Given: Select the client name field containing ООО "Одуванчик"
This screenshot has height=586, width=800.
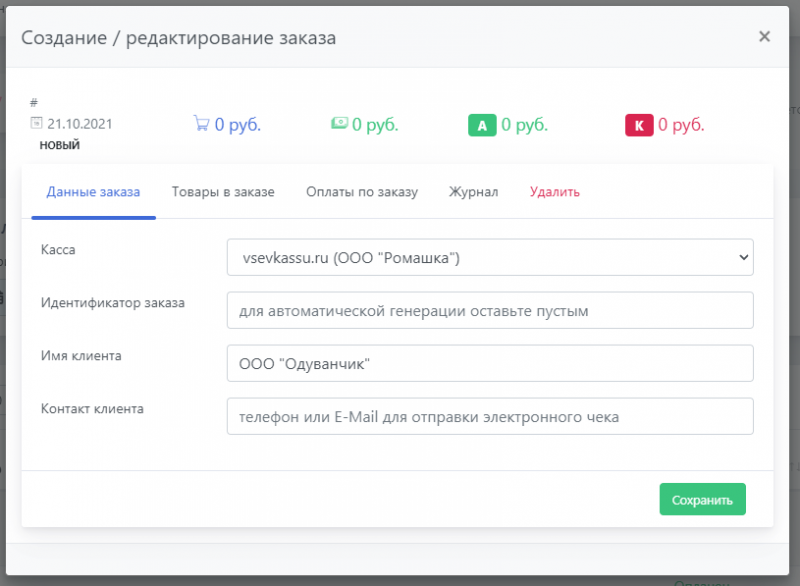Looking at the screenshot, I should click(x=490, y=363).
